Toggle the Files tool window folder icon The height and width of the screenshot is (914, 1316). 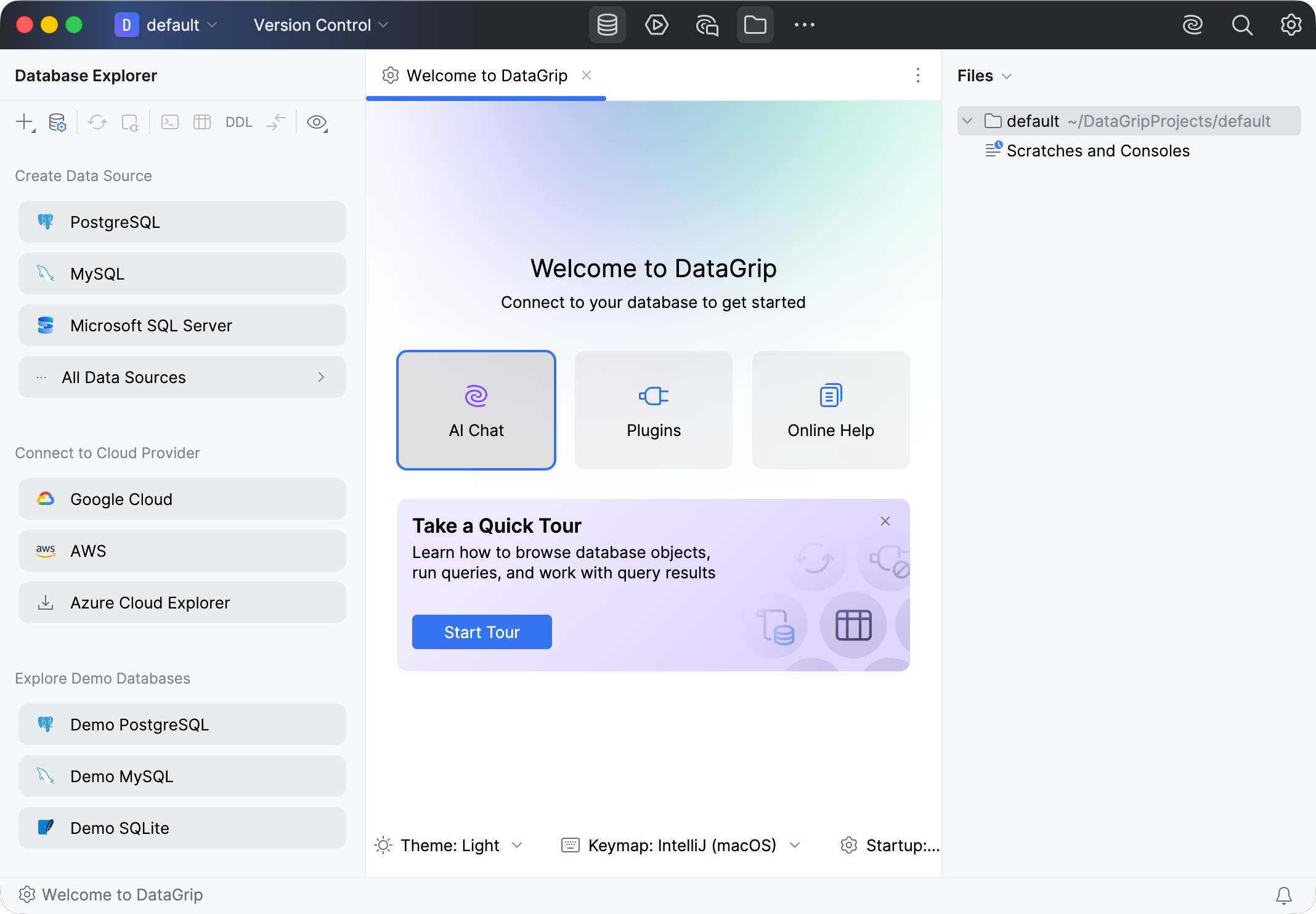(755, 25)
